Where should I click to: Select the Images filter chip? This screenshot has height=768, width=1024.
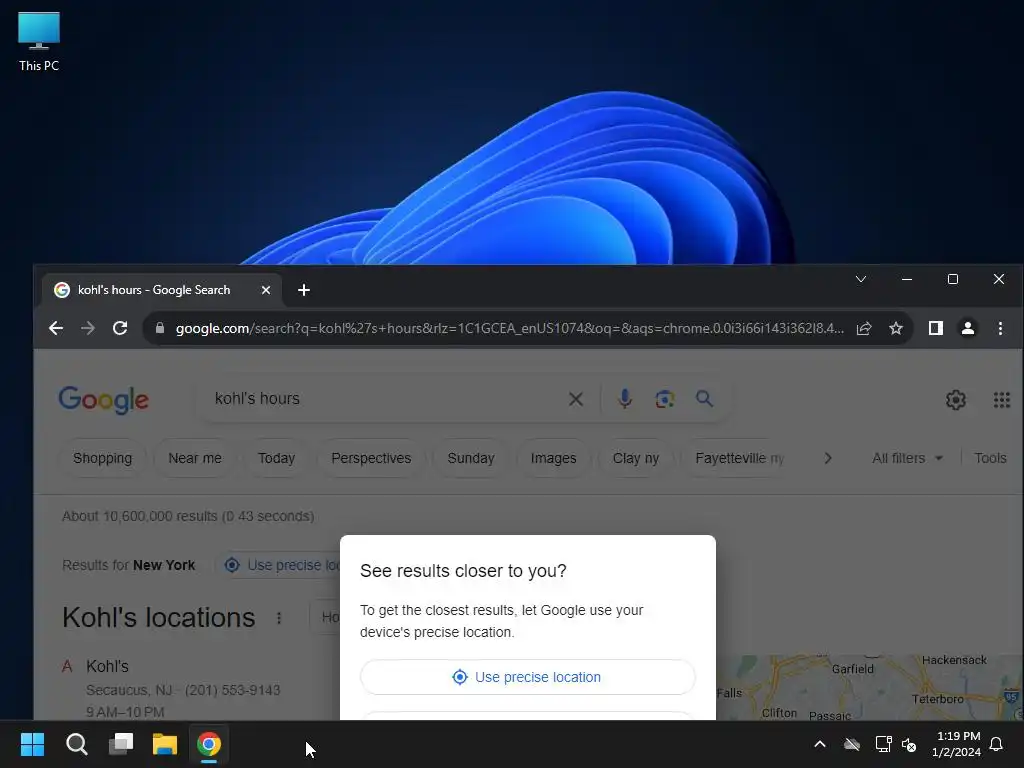553,458
